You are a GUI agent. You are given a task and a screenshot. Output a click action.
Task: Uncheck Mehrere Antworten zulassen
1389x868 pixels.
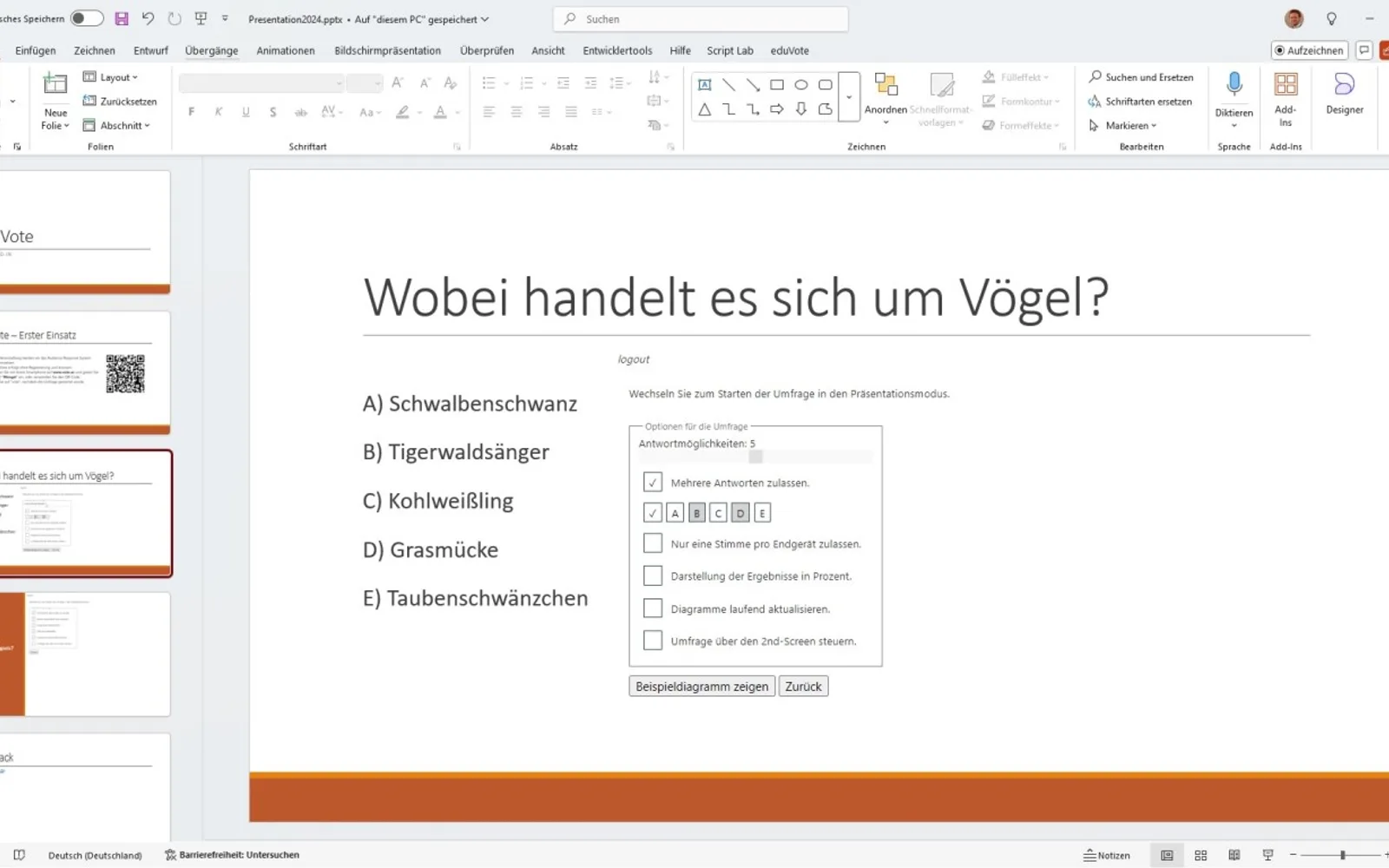coord(653,482)
